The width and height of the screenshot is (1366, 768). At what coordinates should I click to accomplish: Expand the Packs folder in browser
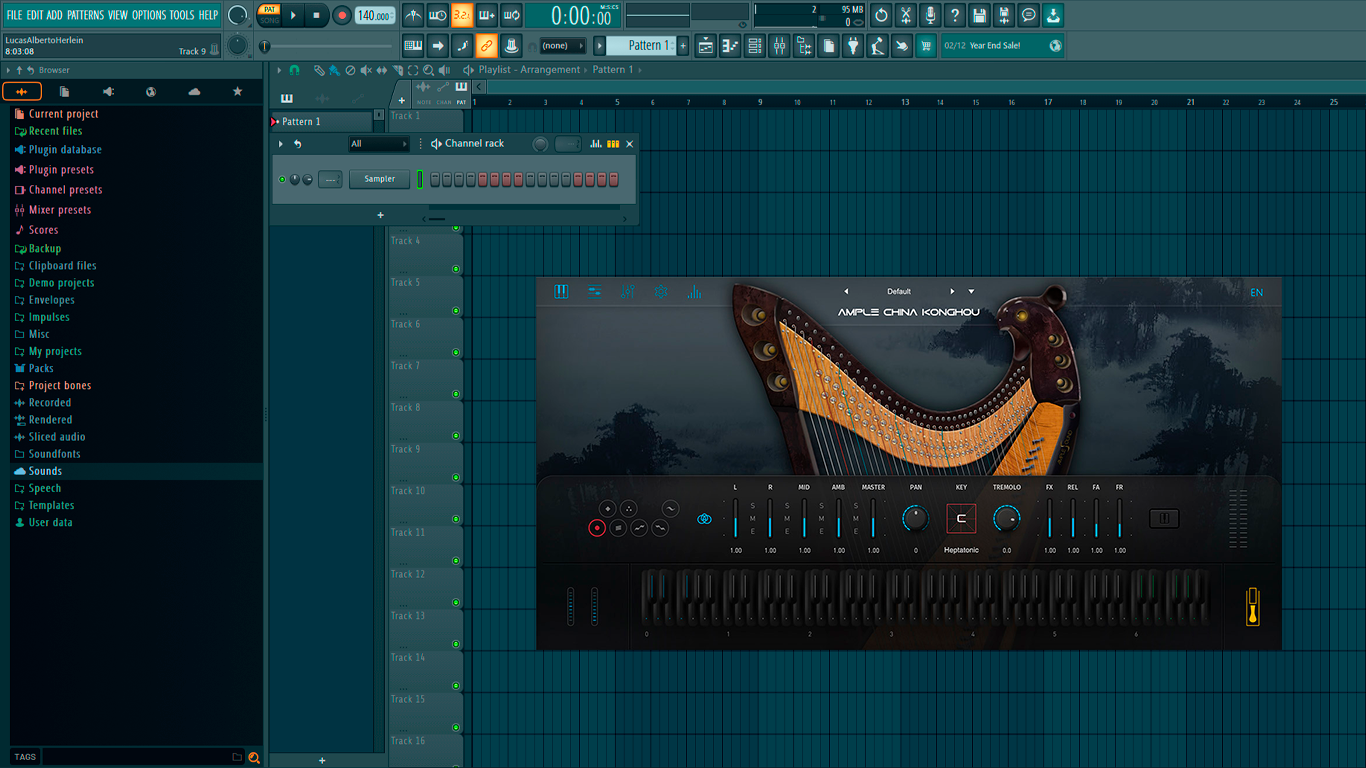tap(41, 368)
